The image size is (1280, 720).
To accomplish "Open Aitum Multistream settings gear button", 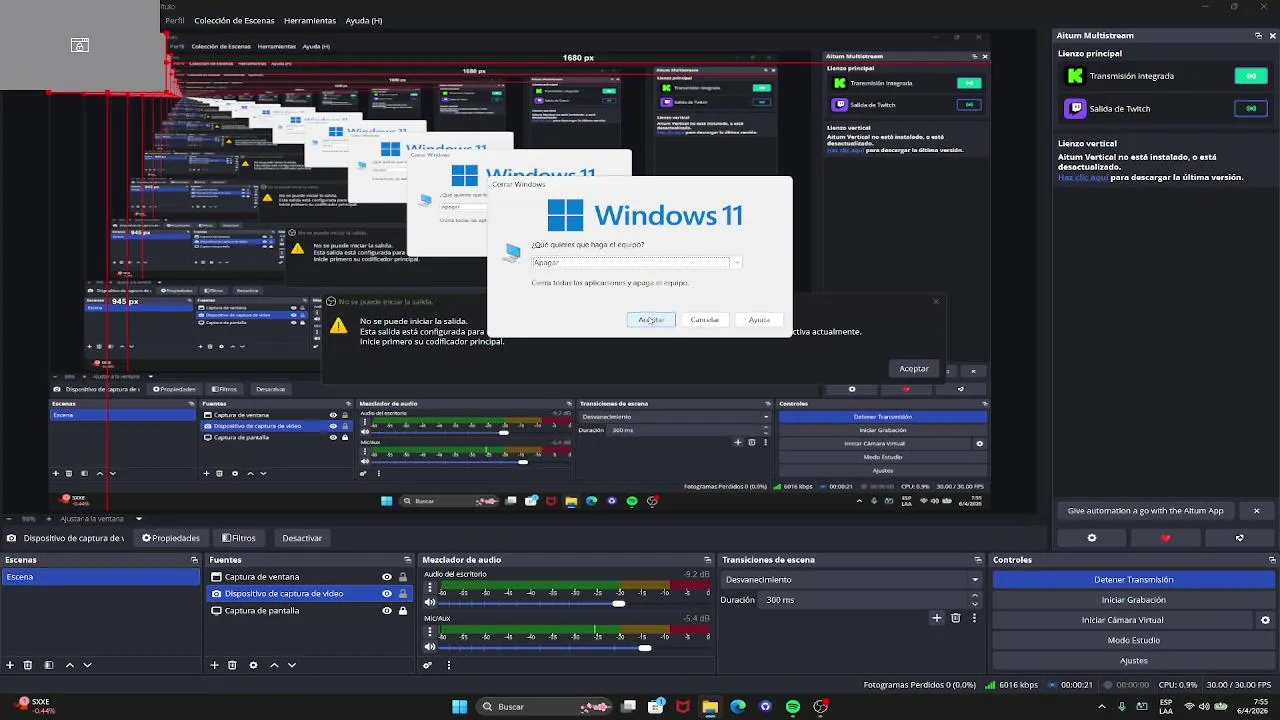I will point(1092,538).
